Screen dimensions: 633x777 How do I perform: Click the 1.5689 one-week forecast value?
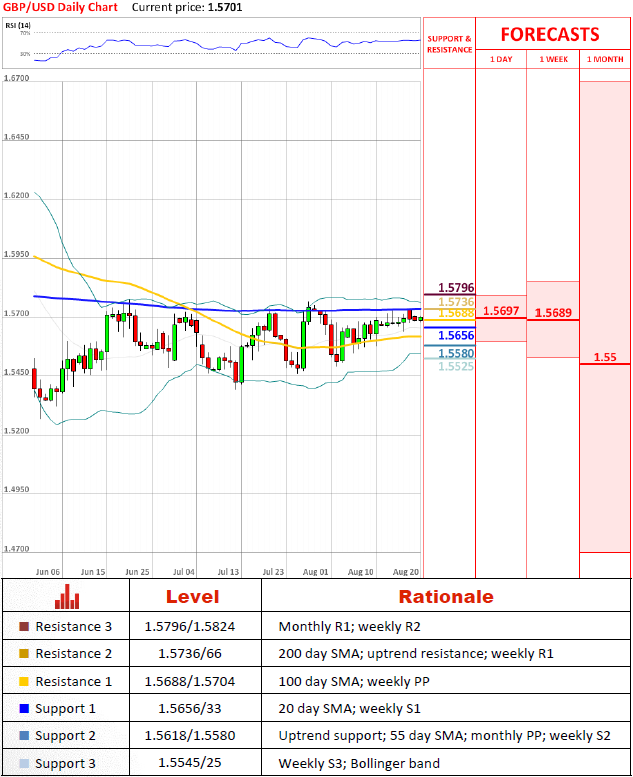pos(553,313)
